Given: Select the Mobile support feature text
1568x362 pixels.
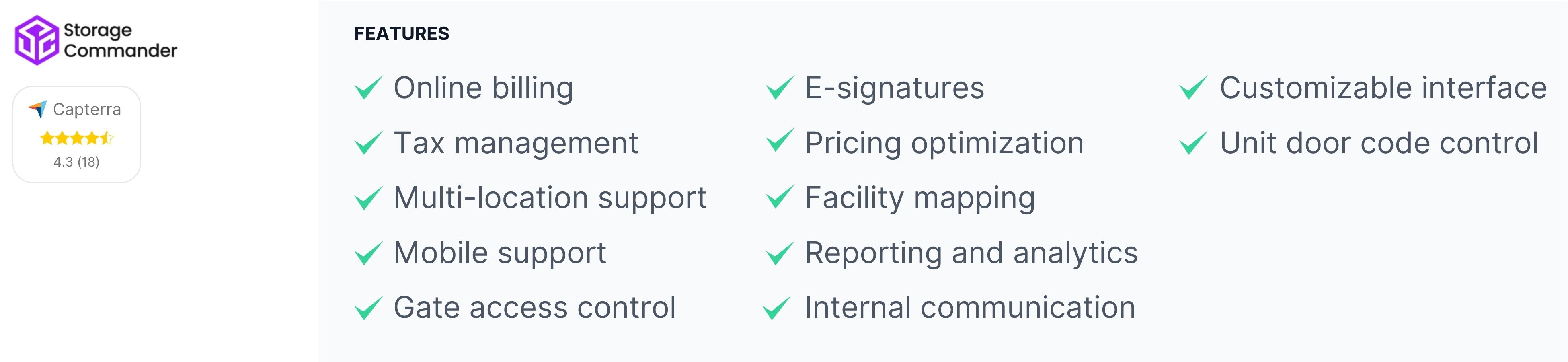Looking at the screenshot, I should click(x=500, y=253).
